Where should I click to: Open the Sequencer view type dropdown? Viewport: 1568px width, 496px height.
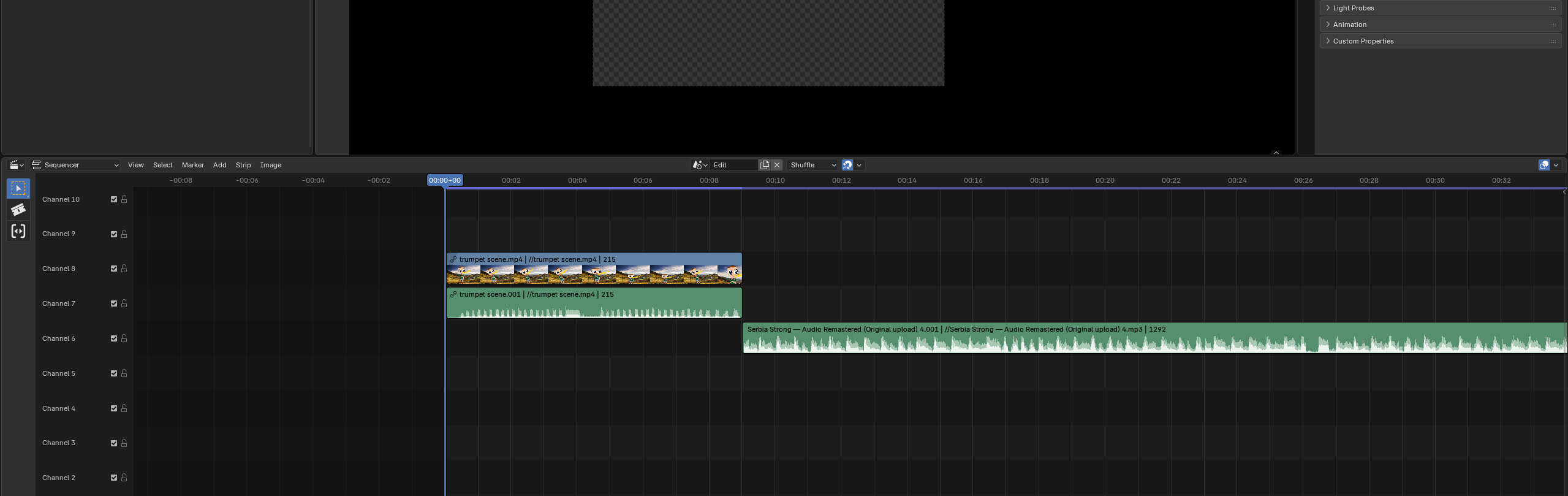pos(75,165)
